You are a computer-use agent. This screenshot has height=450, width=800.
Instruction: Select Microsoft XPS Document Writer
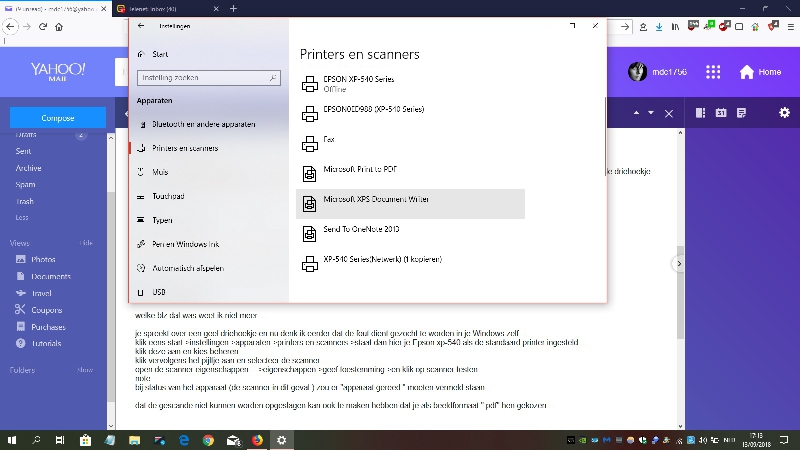[x=410, y=204]
